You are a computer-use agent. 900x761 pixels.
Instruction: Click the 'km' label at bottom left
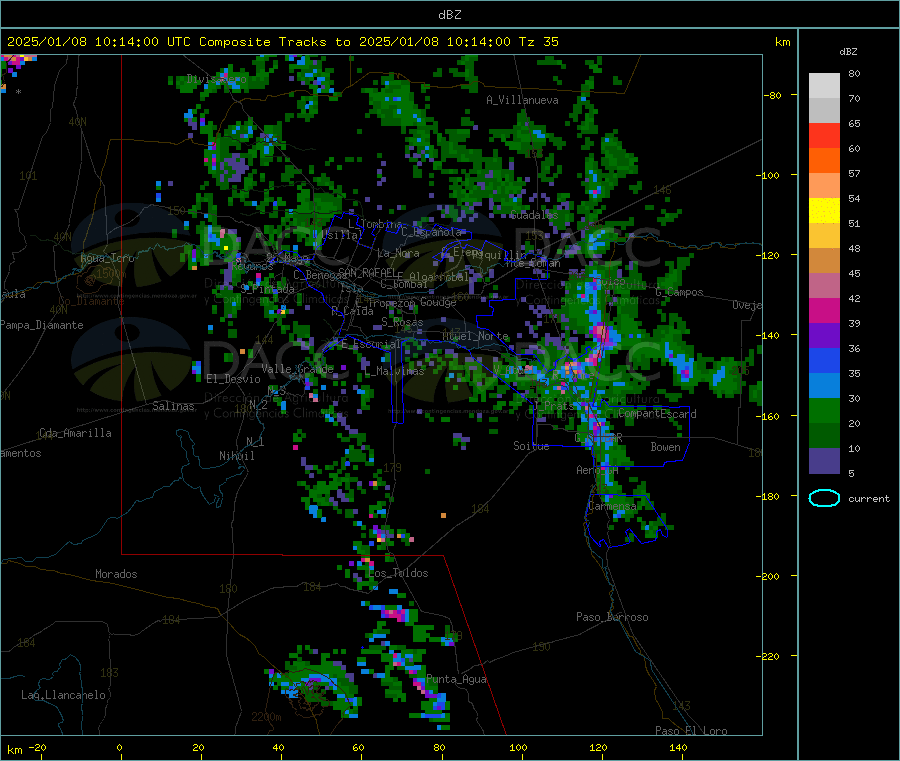(x=15, y=750)
